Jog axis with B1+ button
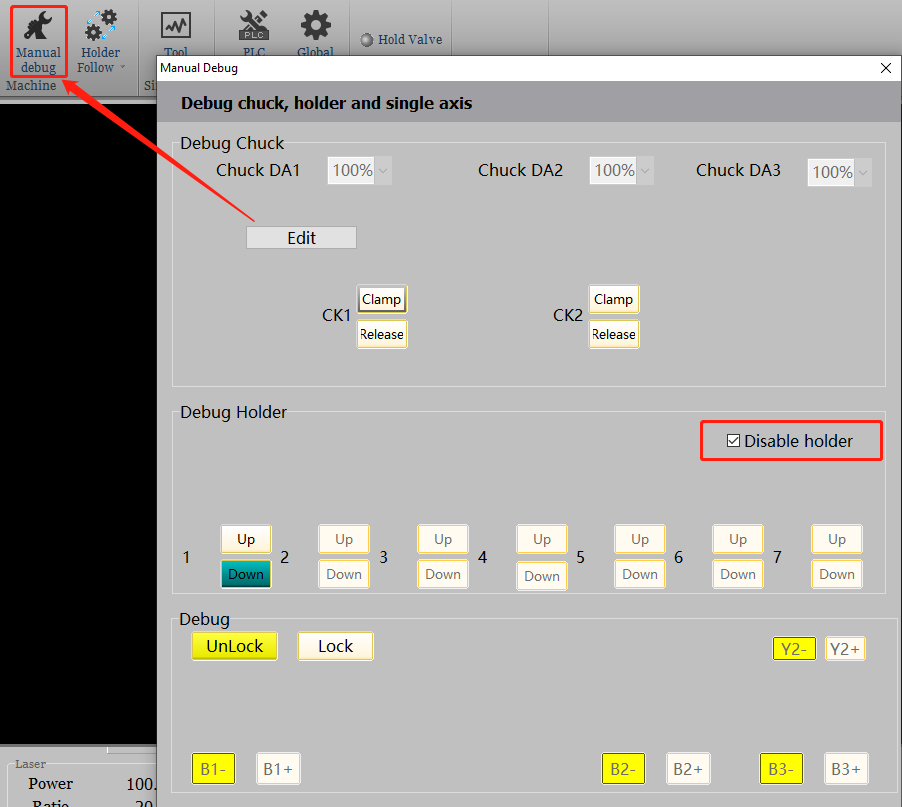The width and height of the screenshot is (902, 807). tap(278, 768)
